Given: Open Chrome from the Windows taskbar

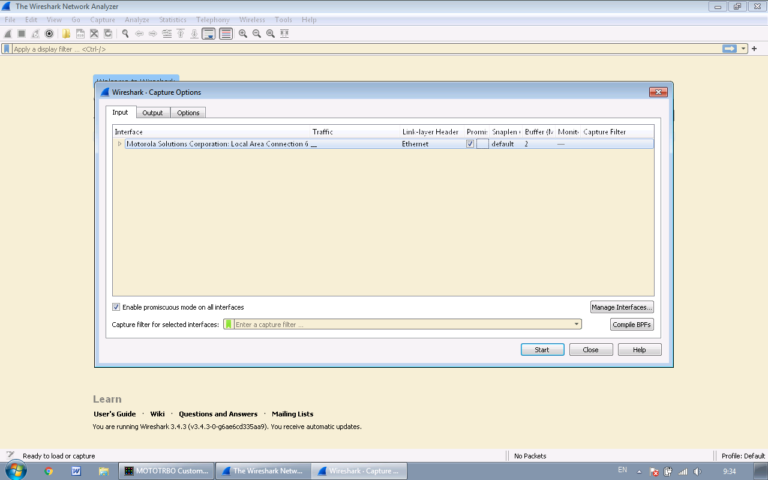Looking at the screenshot, I should coord(49,471).
